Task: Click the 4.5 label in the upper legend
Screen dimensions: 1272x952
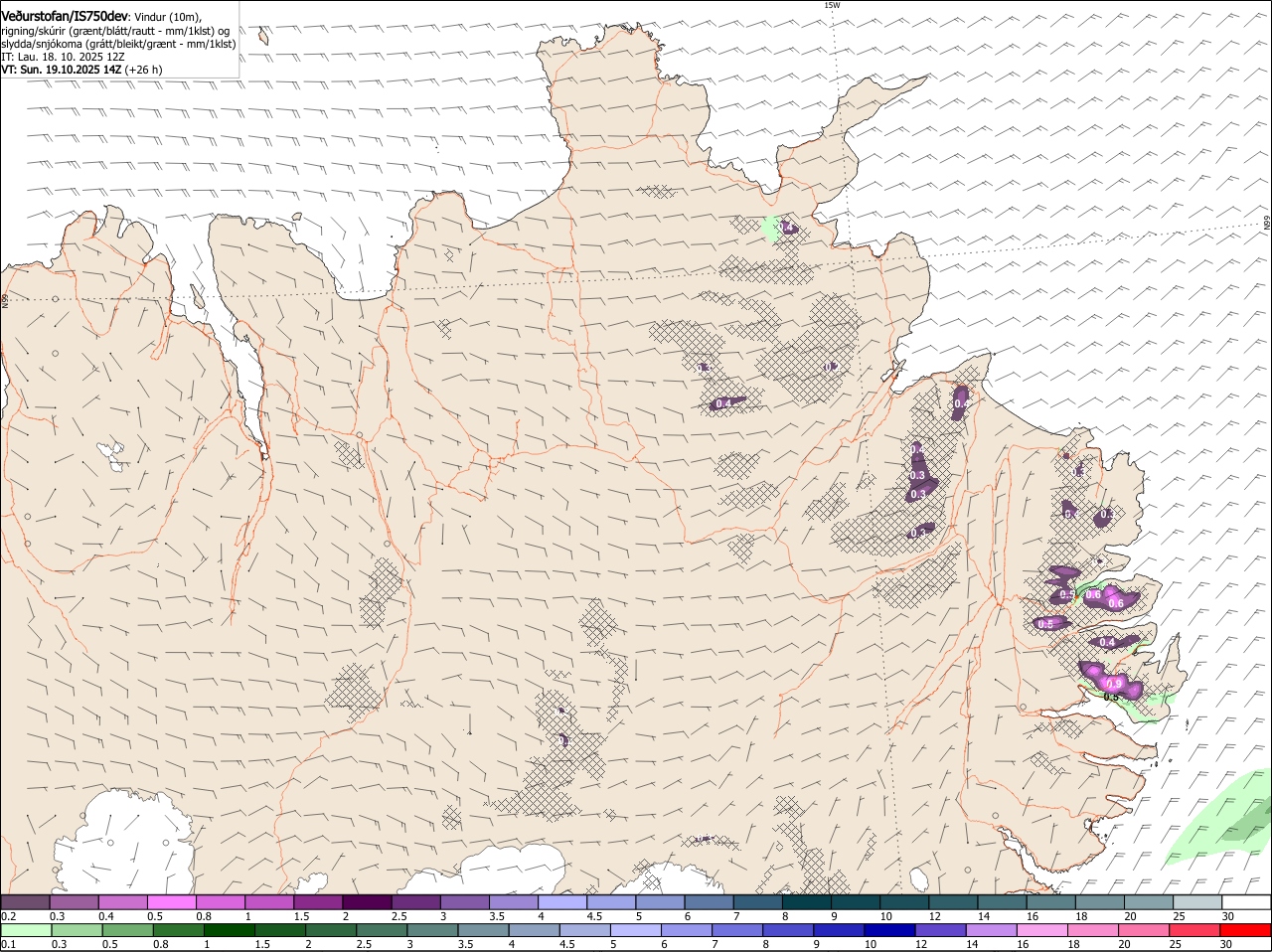Action: click(x=594, y=915)
